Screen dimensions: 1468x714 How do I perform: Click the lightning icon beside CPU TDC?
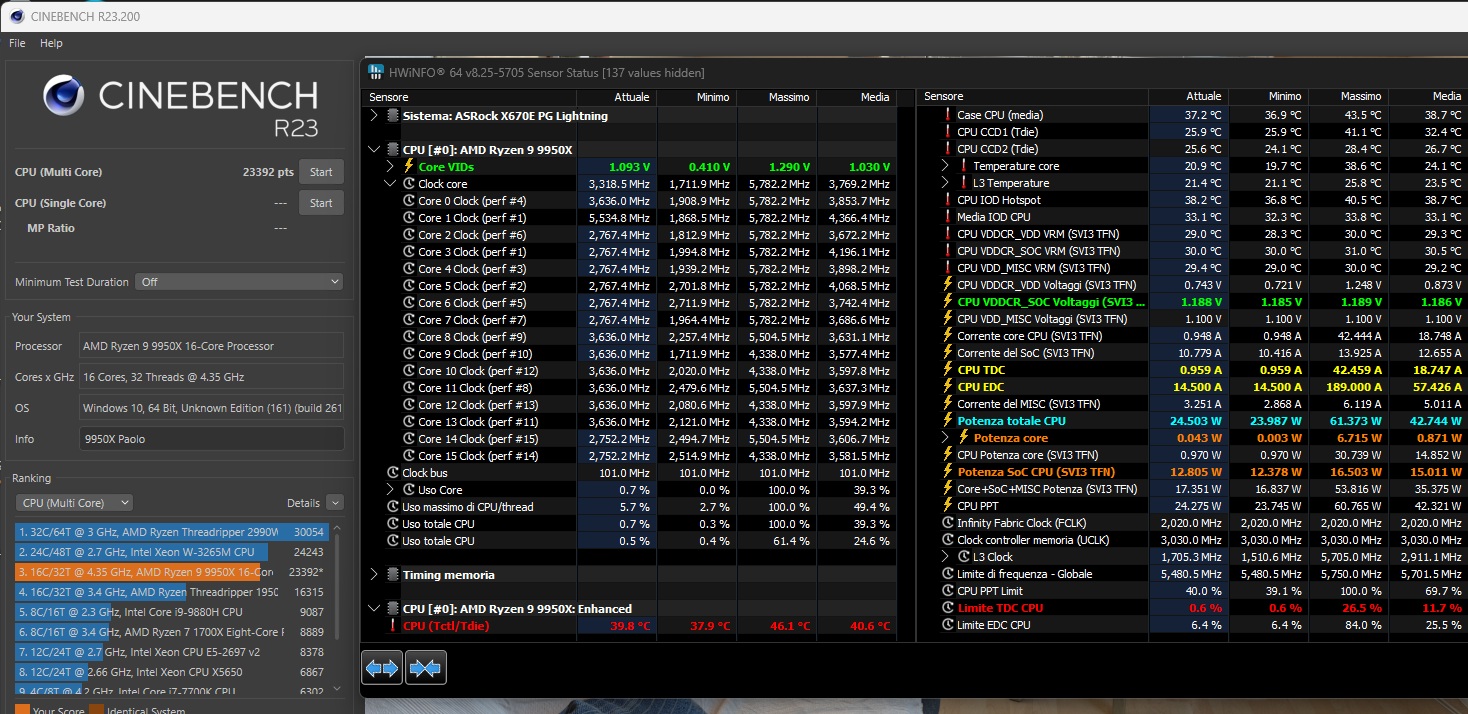pyautogui.click(x=948, y=370)
